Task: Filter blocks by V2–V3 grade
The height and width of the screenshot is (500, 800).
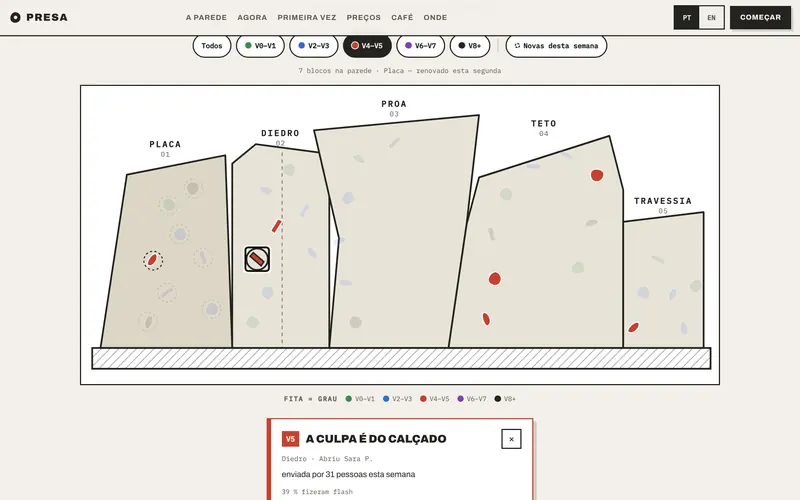Action: (x=314, y=46)
